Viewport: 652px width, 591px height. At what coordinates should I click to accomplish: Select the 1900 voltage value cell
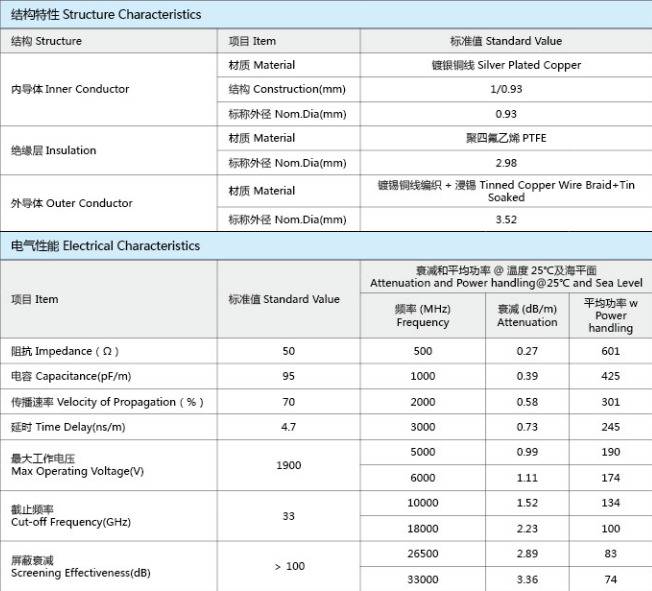pyautogui.click(x=288, y=465)
